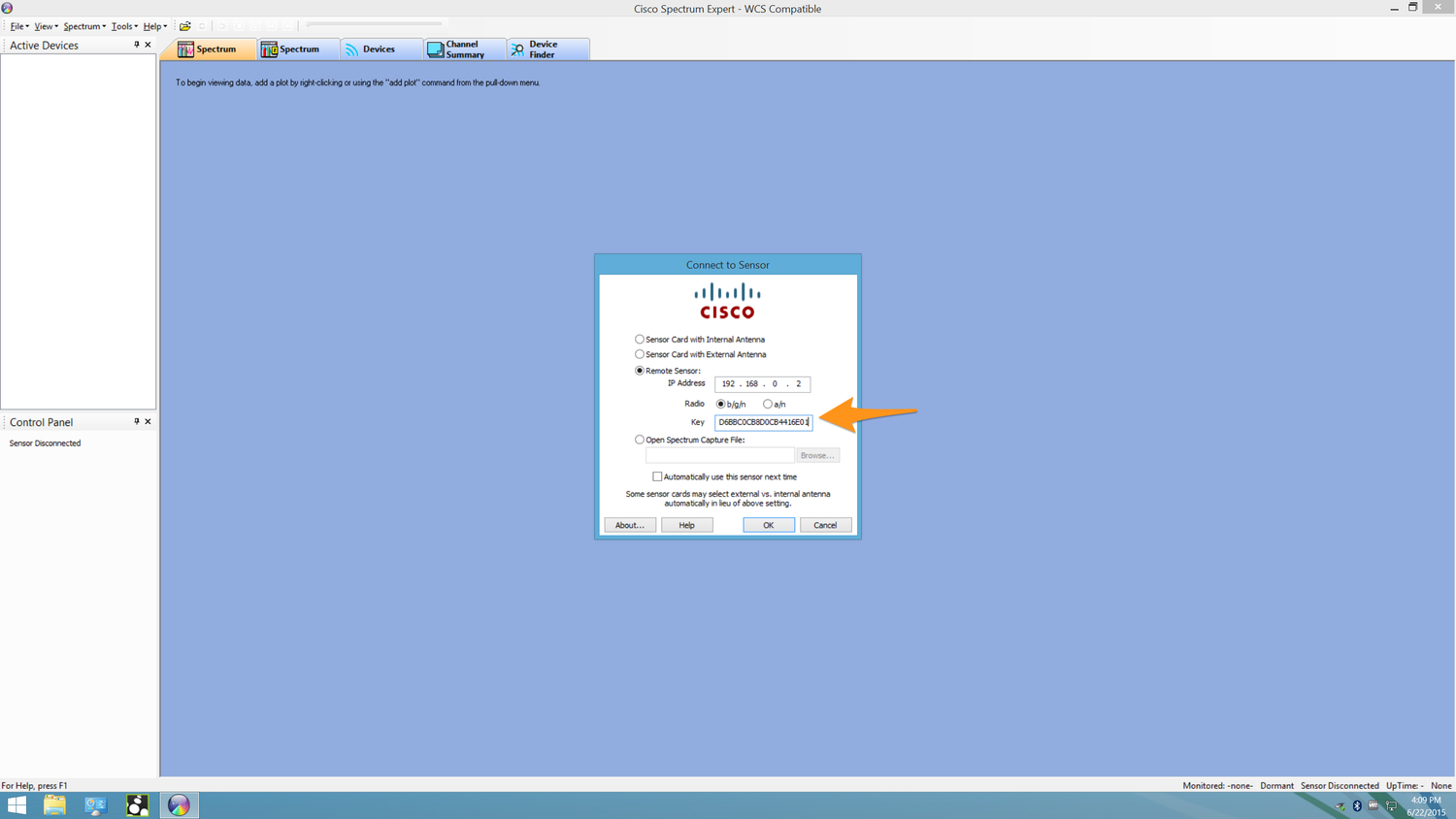Select Sensor Card with External Antenna
Viewport: 1456px width, 819px height.
[x=640, y=355]
